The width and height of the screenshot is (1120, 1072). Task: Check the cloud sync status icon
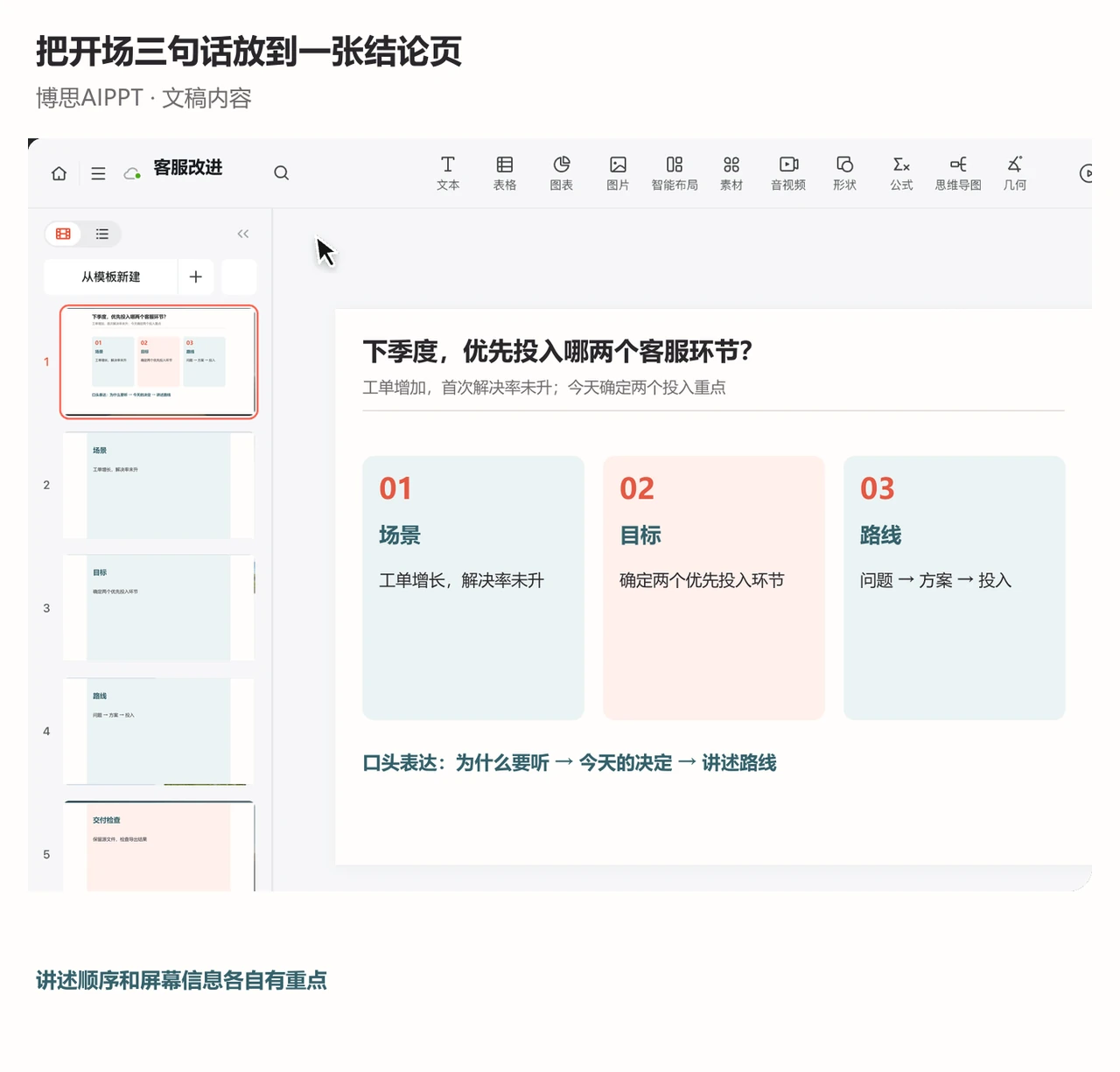pyautogui.click(x=132, y=173)
